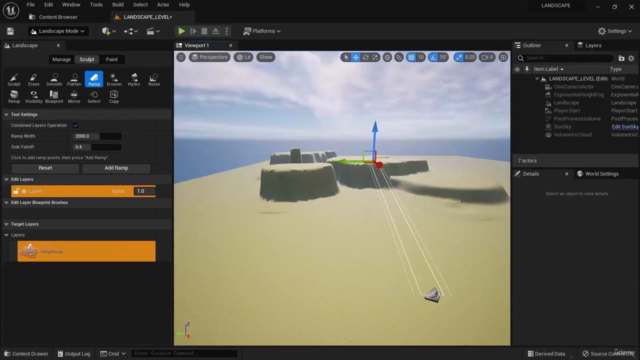Select the Smooth landscape tool

tap(54, 79)
